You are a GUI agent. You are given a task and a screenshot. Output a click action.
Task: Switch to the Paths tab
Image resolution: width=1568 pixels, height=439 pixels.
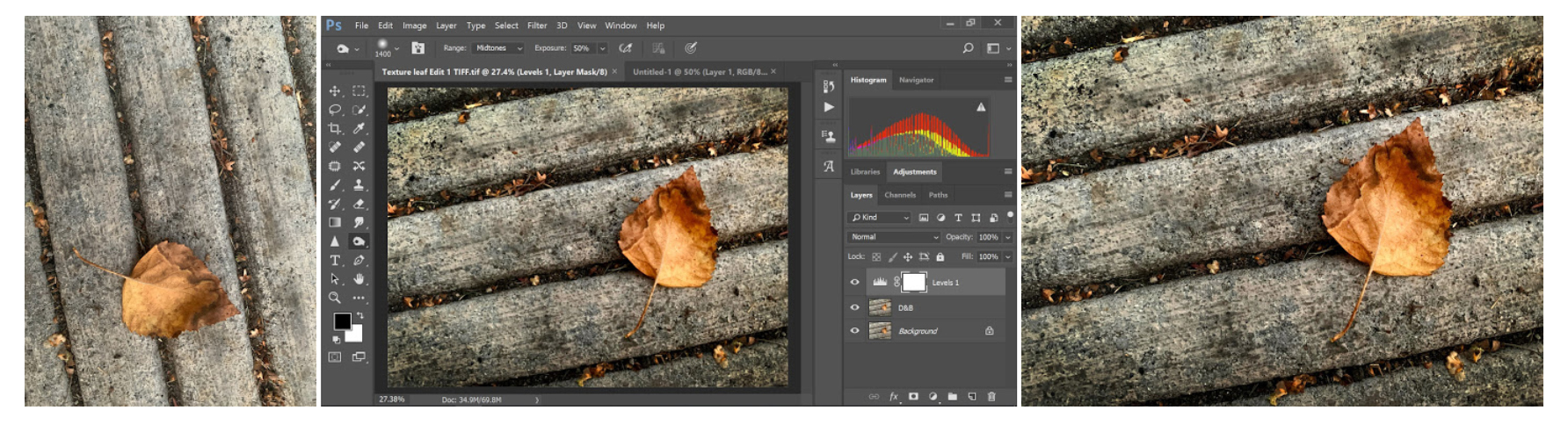coord(939,195)
